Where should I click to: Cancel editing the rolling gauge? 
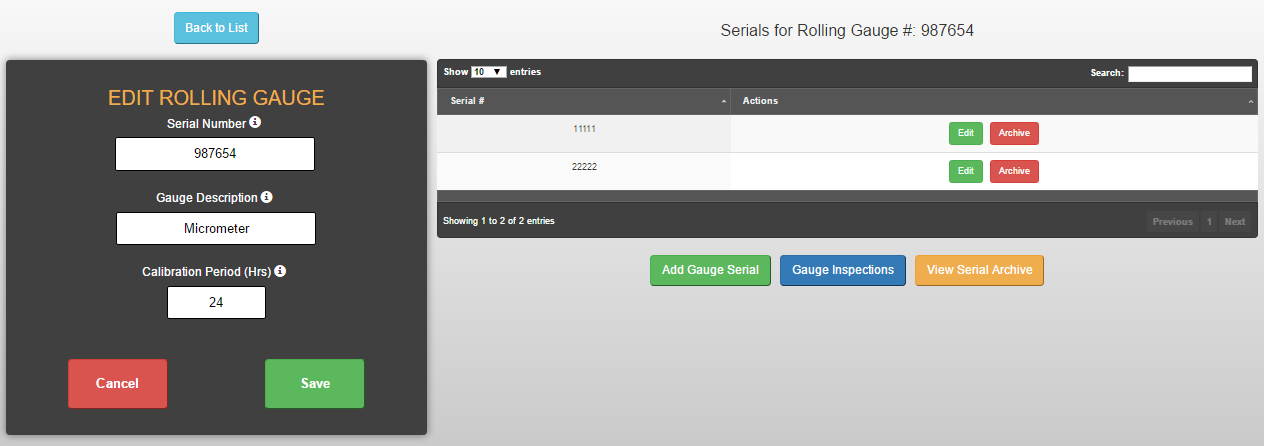pyautogui.click(x=117, y=383)
